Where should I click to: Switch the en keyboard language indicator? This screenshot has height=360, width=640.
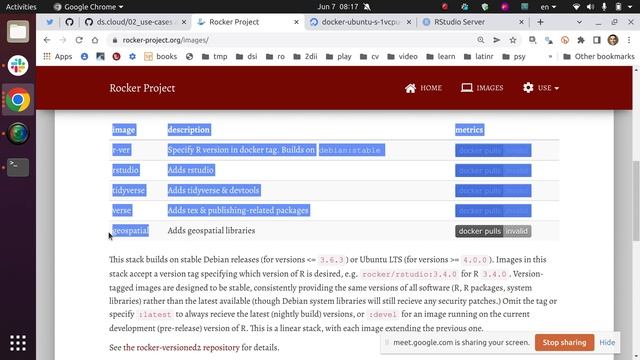coord(548,7)
